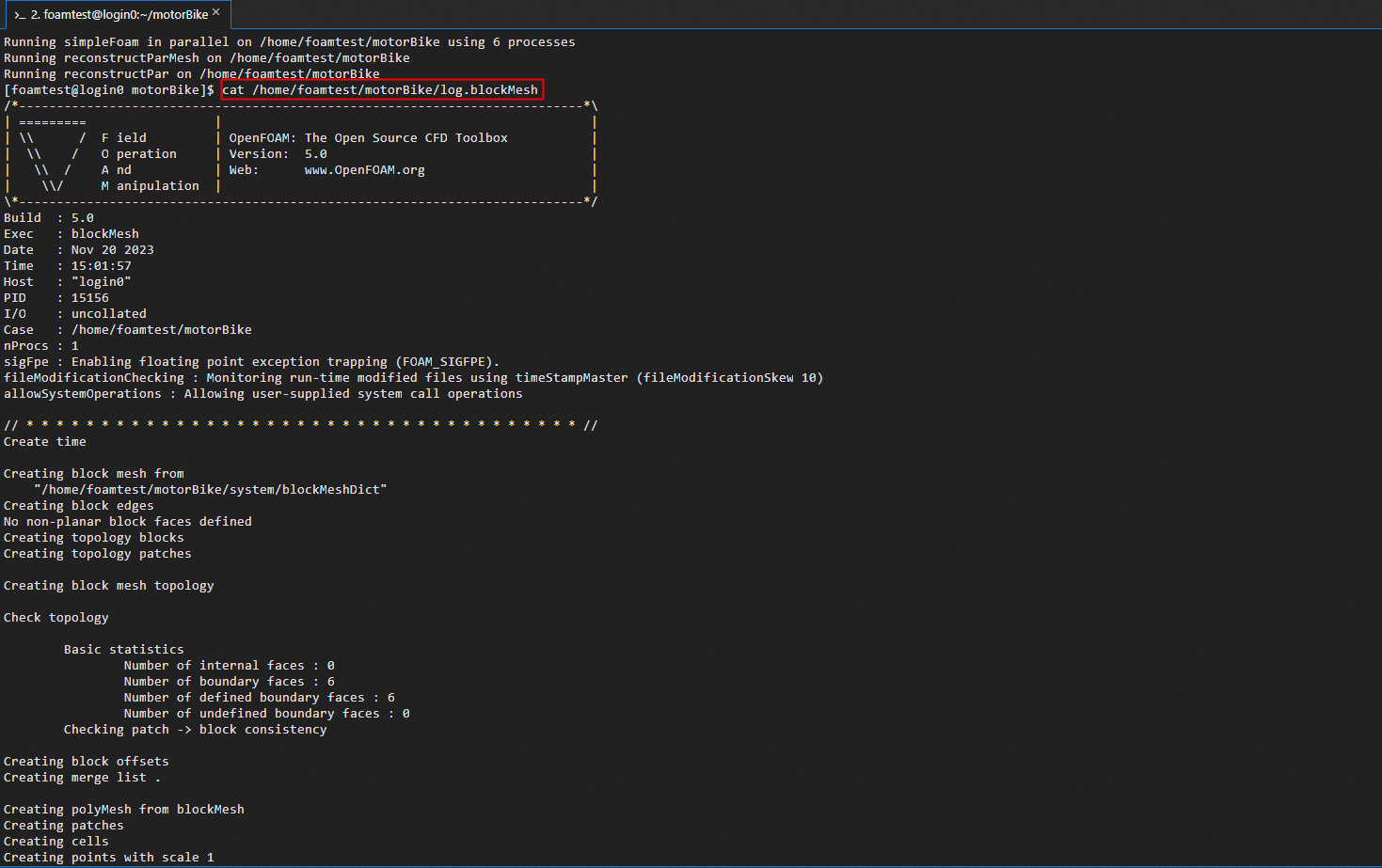Image resolution: width=1382 pixels, height=868 pixels.
Task: Click the 'Check topology' line
Action: pyautogui.click(x=56, y=618)
